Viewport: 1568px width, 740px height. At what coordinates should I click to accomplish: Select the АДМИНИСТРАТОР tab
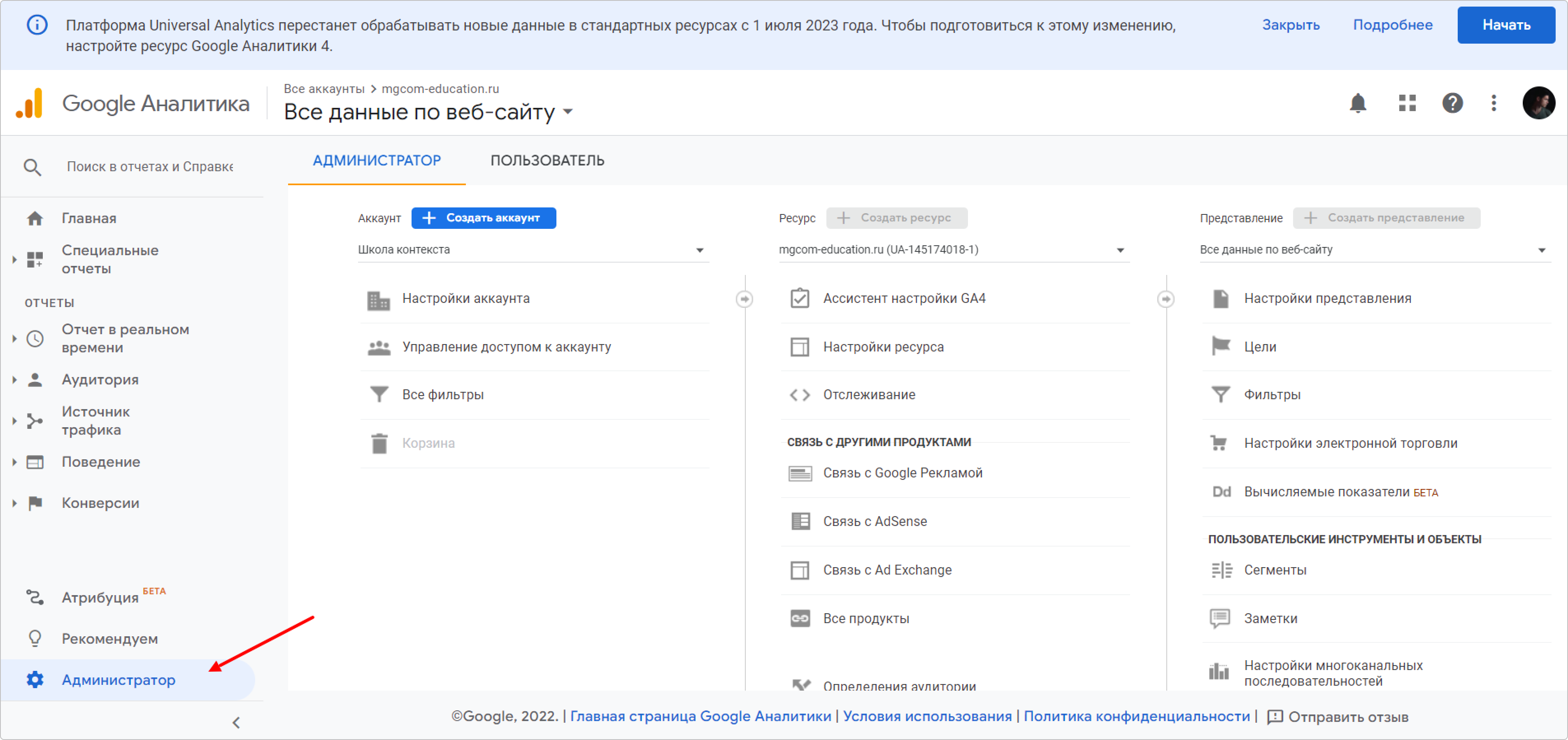[377, 161]
